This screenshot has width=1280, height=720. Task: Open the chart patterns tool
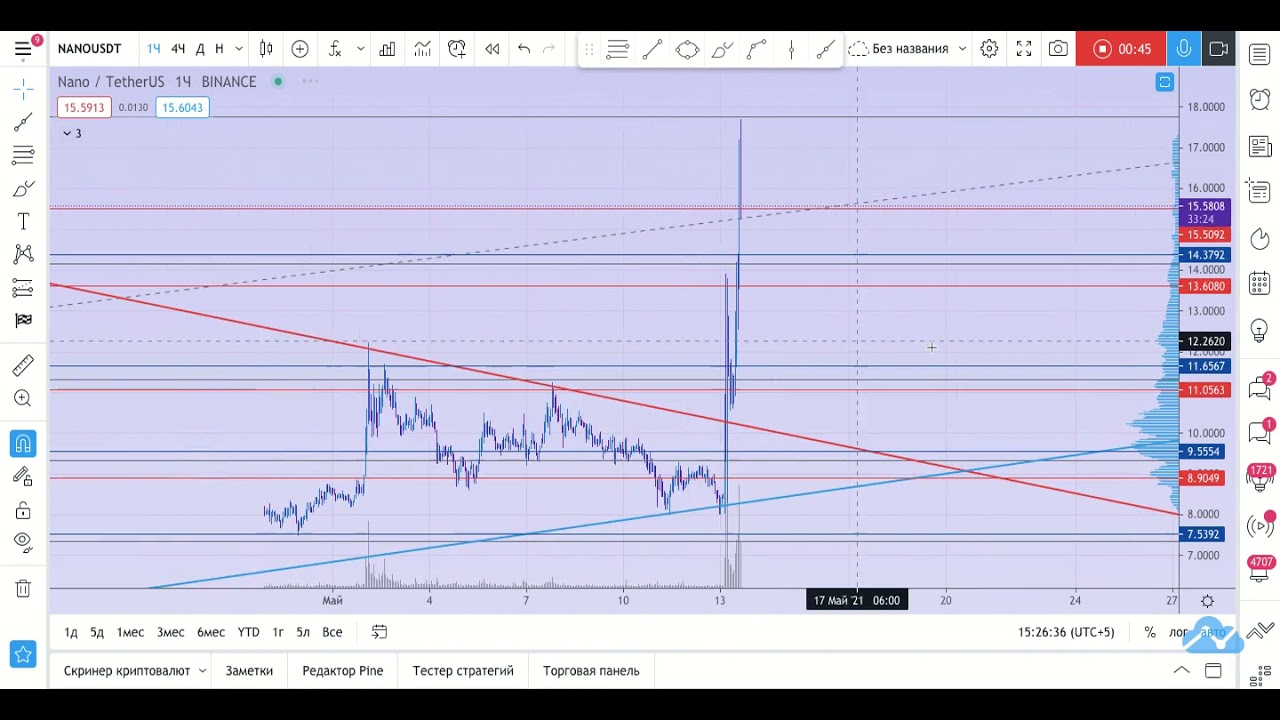[x=23, y=254]
